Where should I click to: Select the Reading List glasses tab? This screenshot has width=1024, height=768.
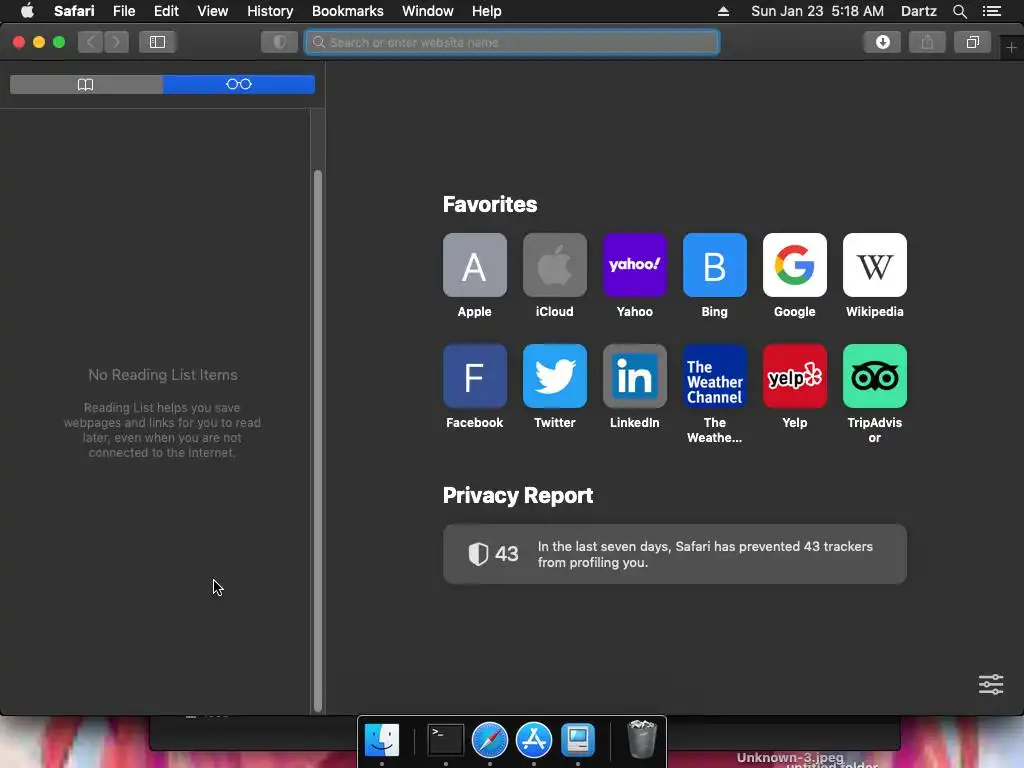(x=239, y=84)
